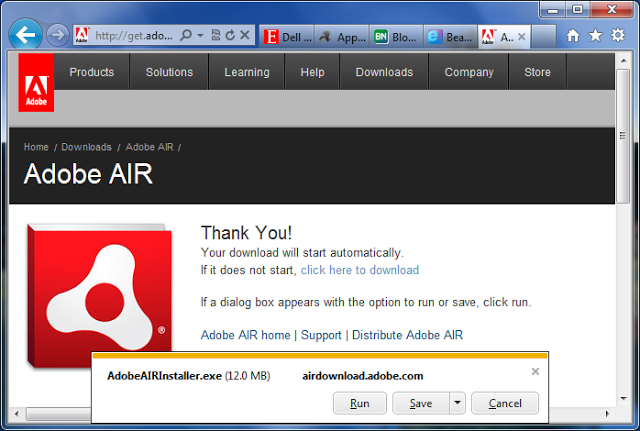Open the Store menu
Image resolution: width=640 pixels, height=431 pixels.
[538, 72]
